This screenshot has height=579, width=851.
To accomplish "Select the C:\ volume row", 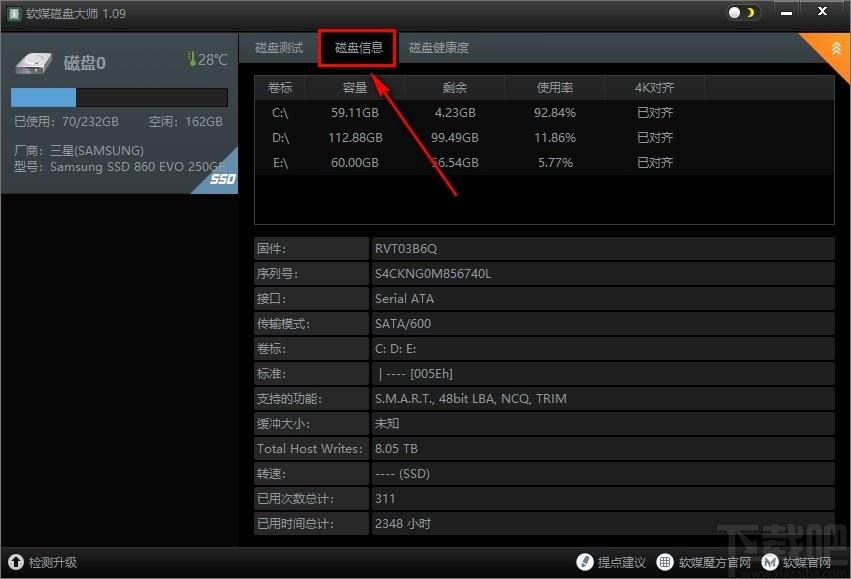I will (544, 113).
